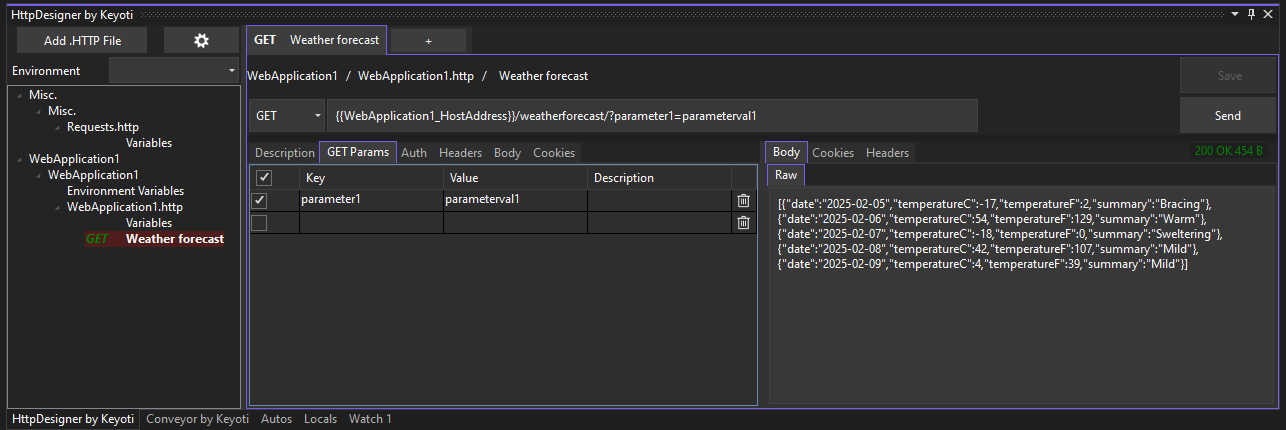The height and width of the screenshot is (430, 1286).
Task: Click the raw JSON response text
Action: 1000,233
